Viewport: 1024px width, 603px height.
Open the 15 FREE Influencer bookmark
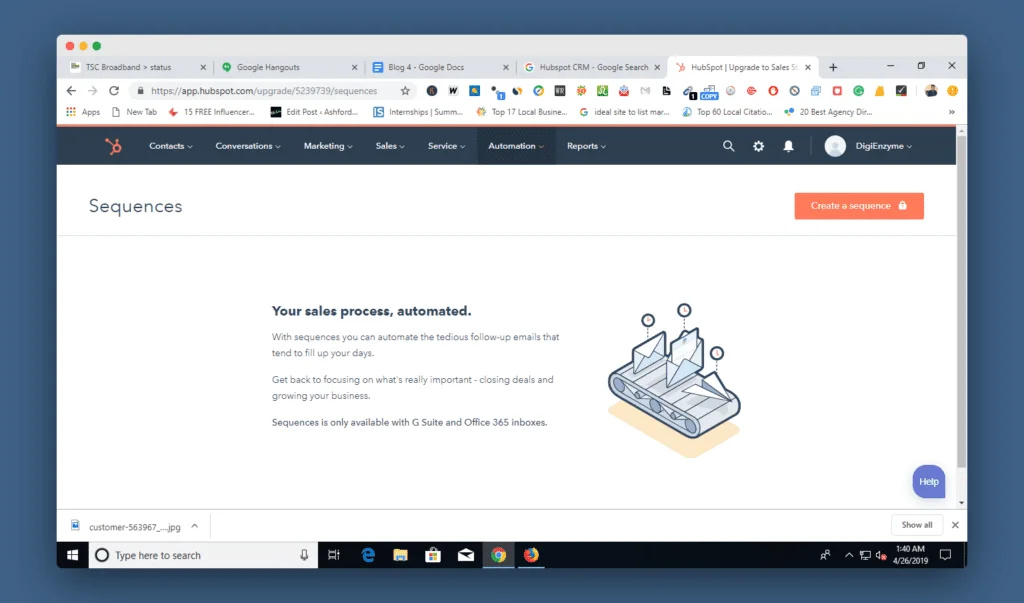pos(212,112)
